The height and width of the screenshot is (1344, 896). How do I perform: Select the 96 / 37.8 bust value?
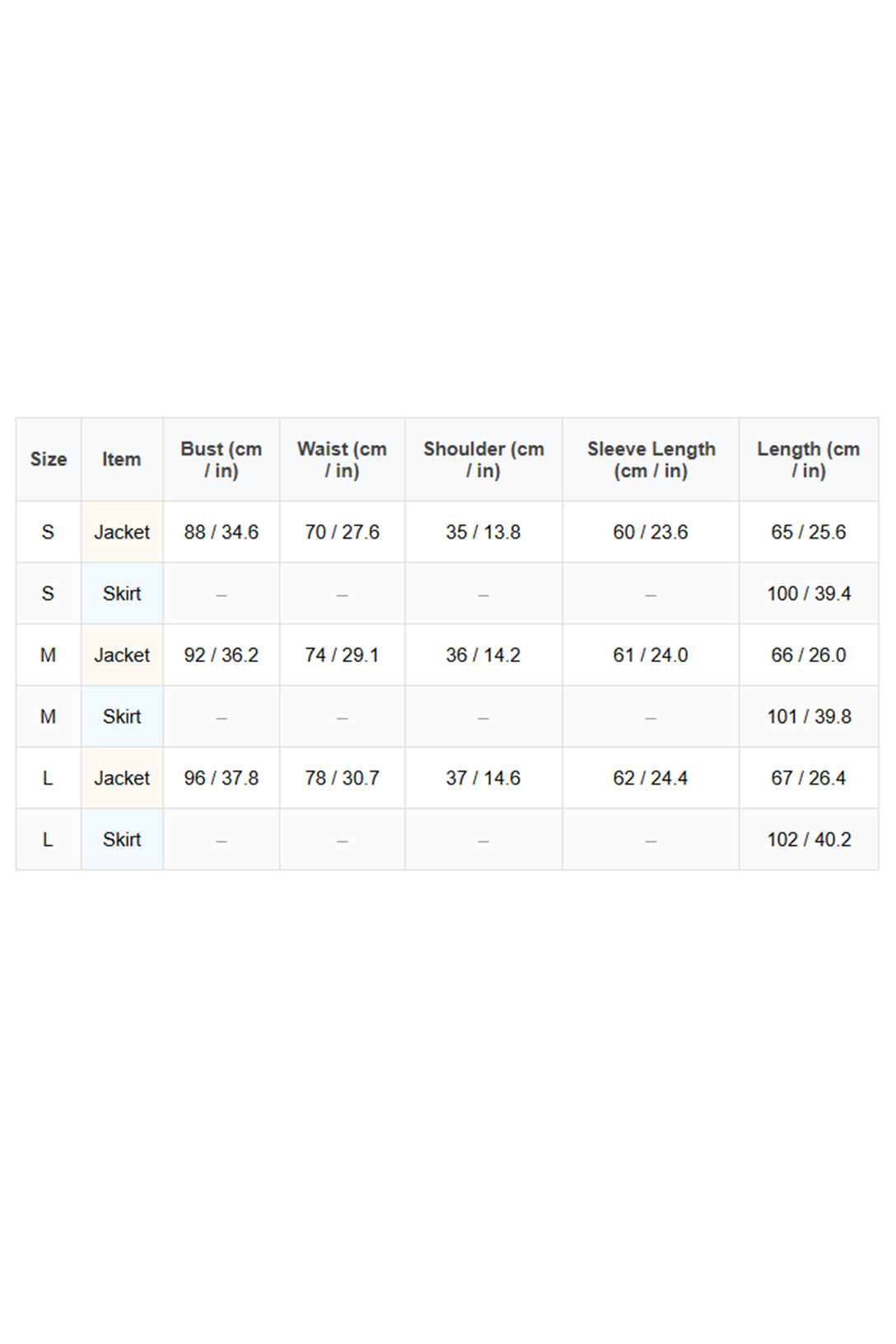pos(222,778)
